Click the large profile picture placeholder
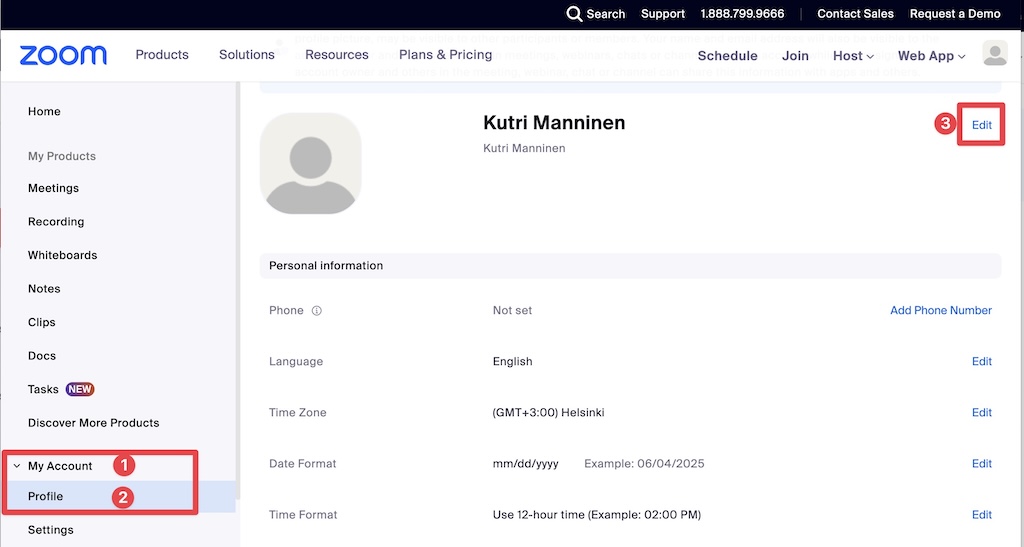 (310, 163)
